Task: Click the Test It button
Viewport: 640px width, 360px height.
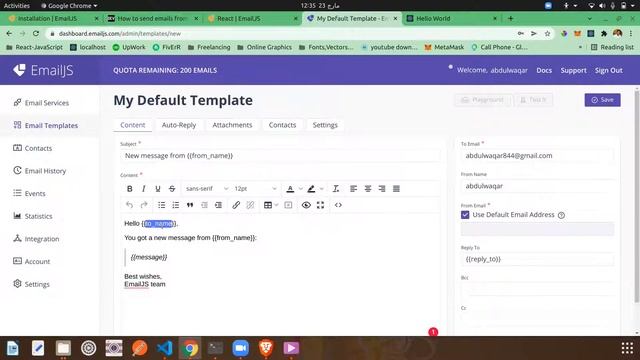Action: click(x=533, y=100)
